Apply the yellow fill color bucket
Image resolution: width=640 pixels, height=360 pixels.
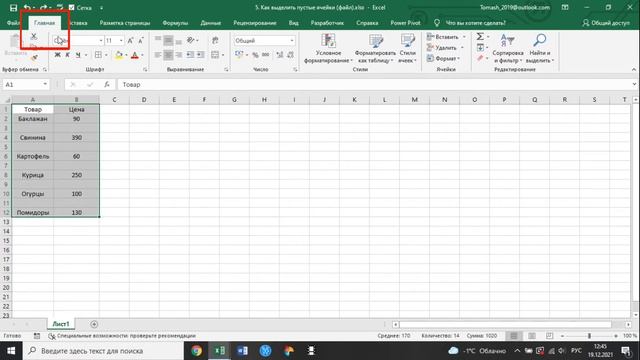click(119, 55)
